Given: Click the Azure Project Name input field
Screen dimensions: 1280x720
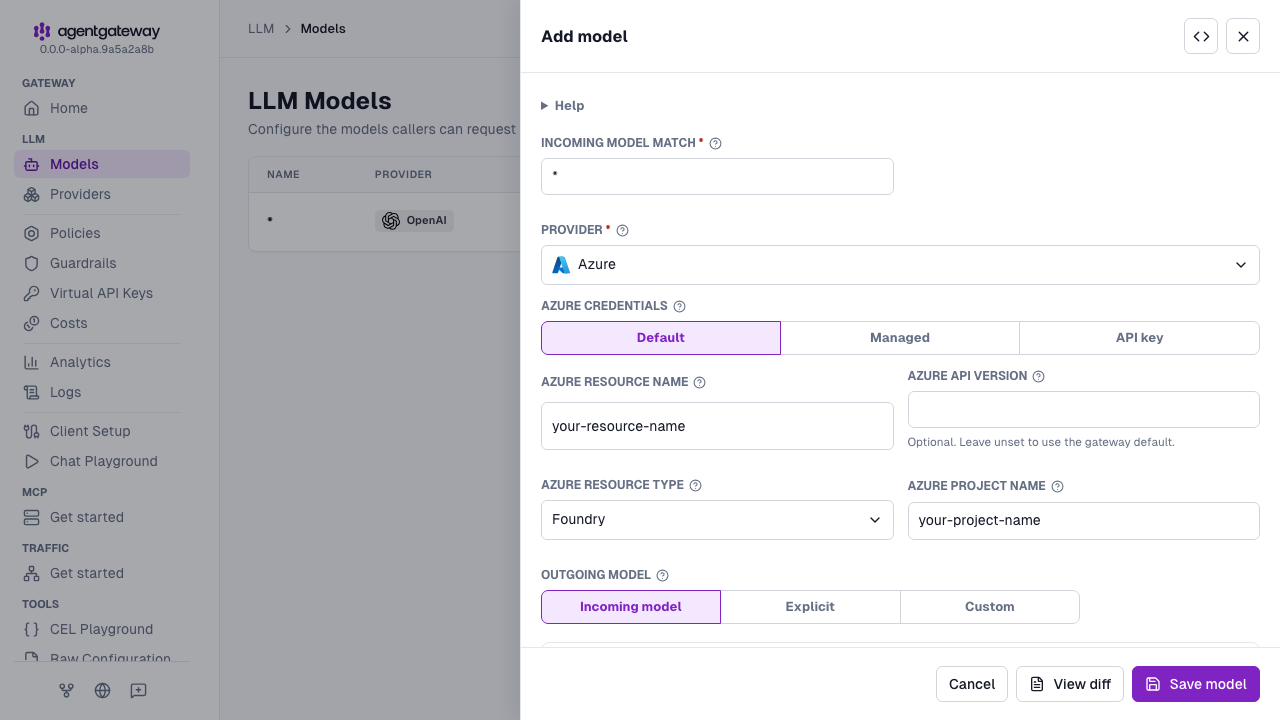Looking at the screenshot, I should pos(1084,521).
